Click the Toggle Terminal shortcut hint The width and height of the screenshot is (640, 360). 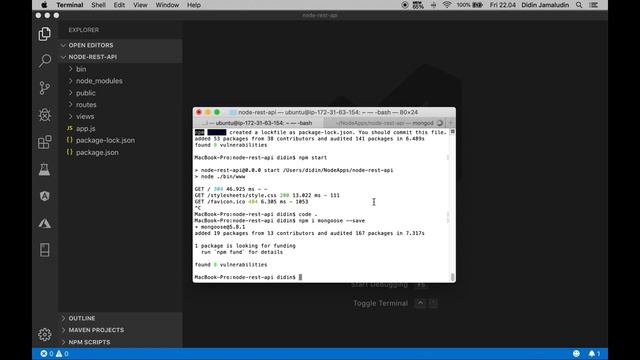click(x=395, y=303)
